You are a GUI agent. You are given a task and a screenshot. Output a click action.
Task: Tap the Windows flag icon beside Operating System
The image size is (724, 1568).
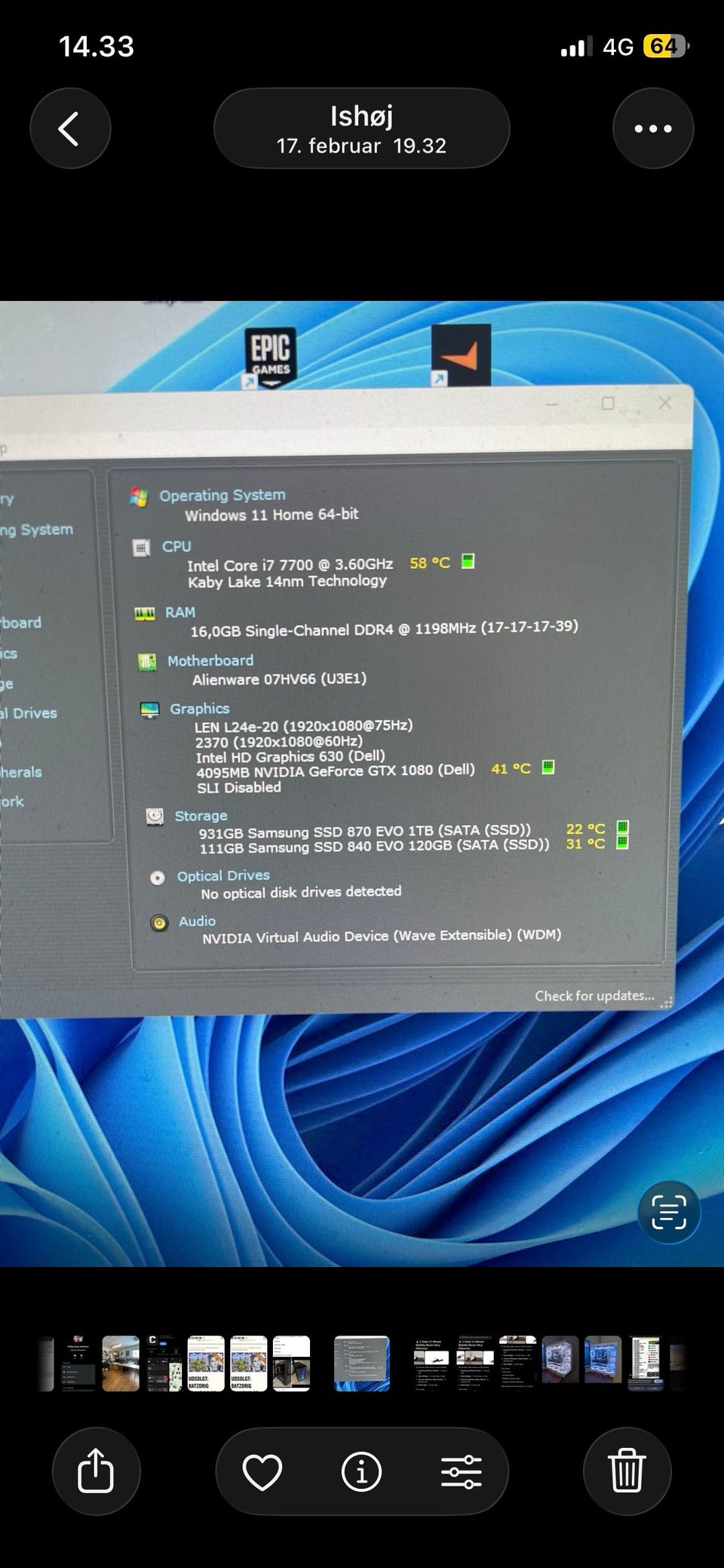tap(140, 497)
